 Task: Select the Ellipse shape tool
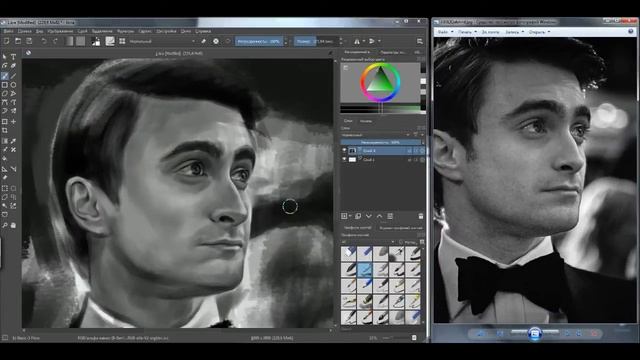[x=13, y=85]
